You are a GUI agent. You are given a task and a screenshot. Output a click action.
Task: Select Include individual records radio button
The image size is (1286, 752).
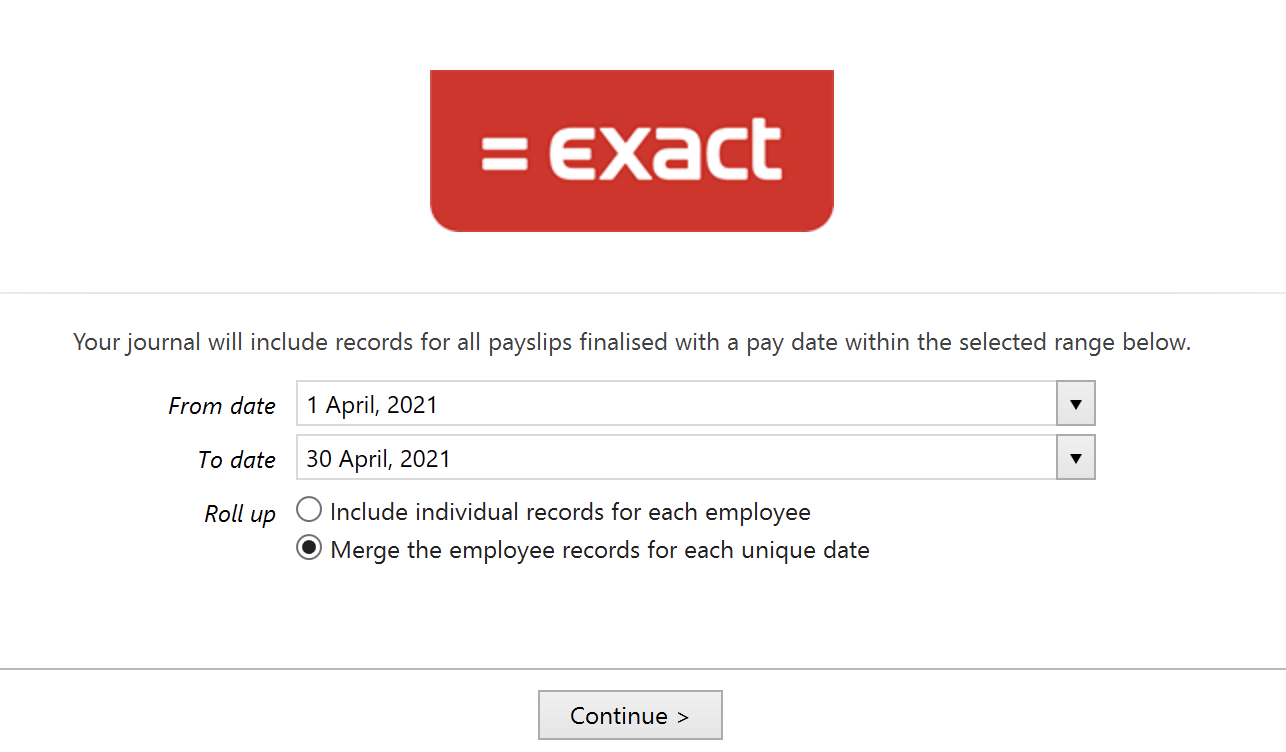309,510
